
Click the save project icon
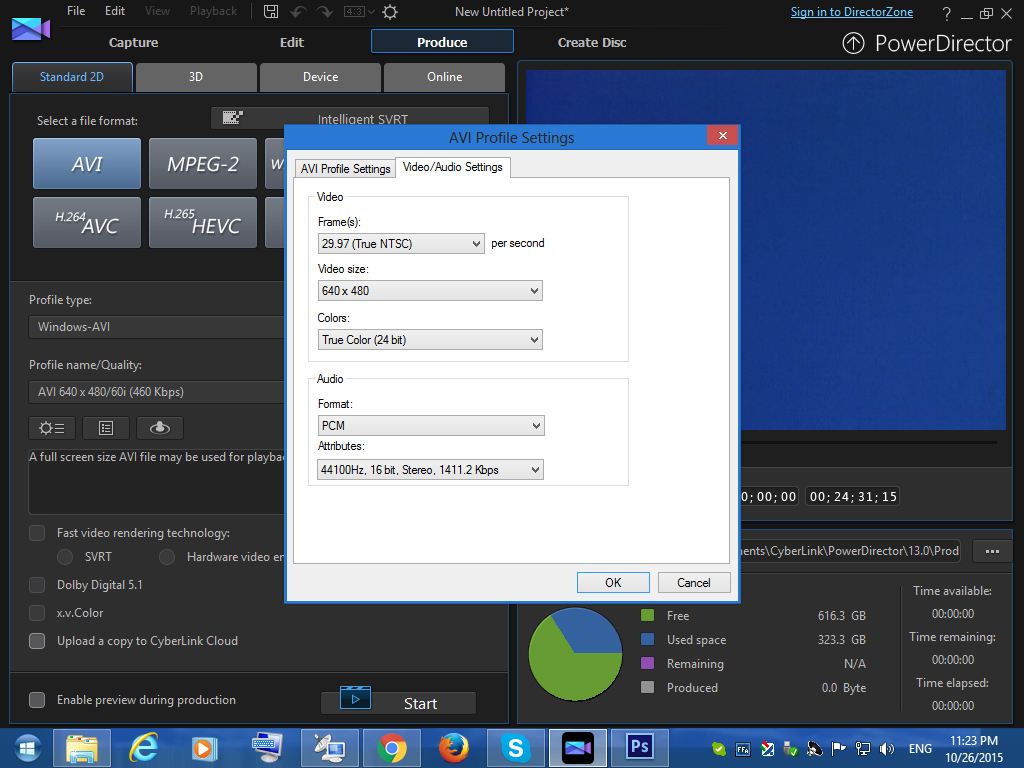270,11
